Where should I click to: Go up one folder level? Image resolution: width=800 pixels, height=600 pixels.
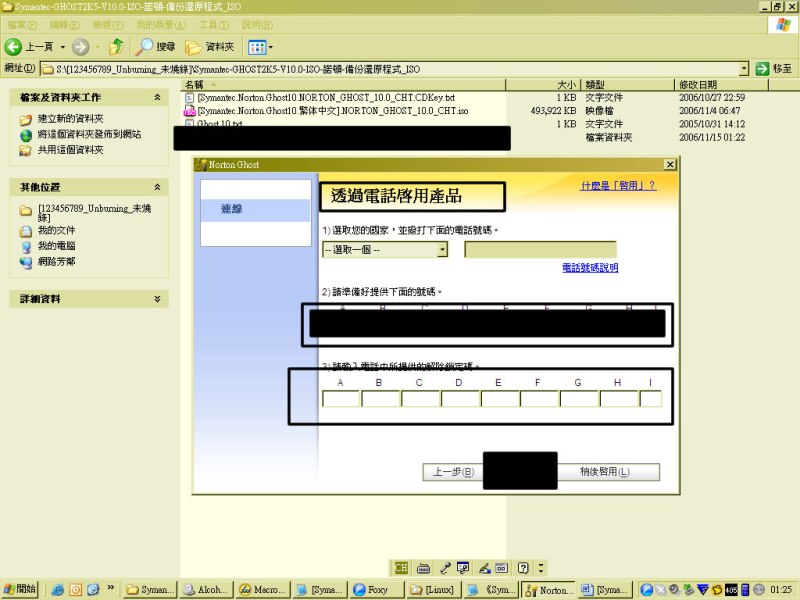pos(116,47)
